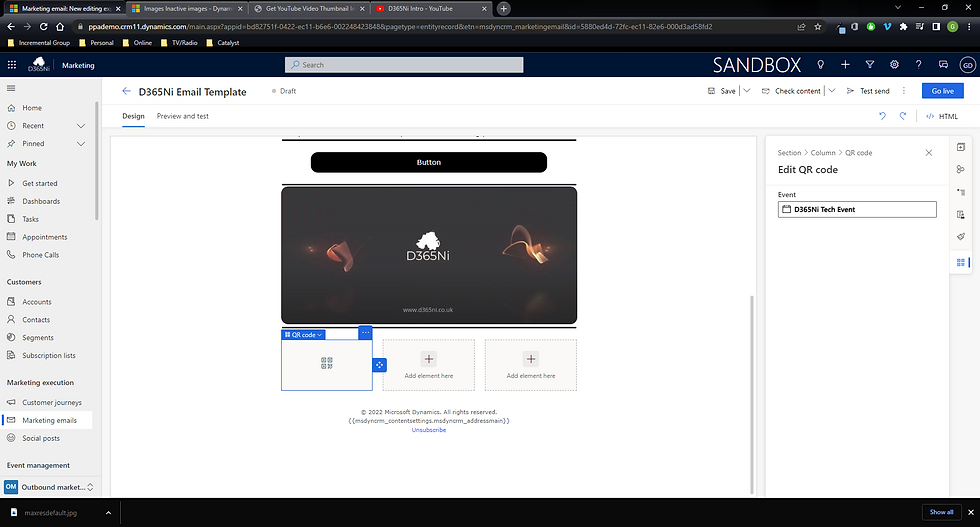Screen dimensions: 980x527
Task: Switch to HTML view button
Action: pos(942,116)
